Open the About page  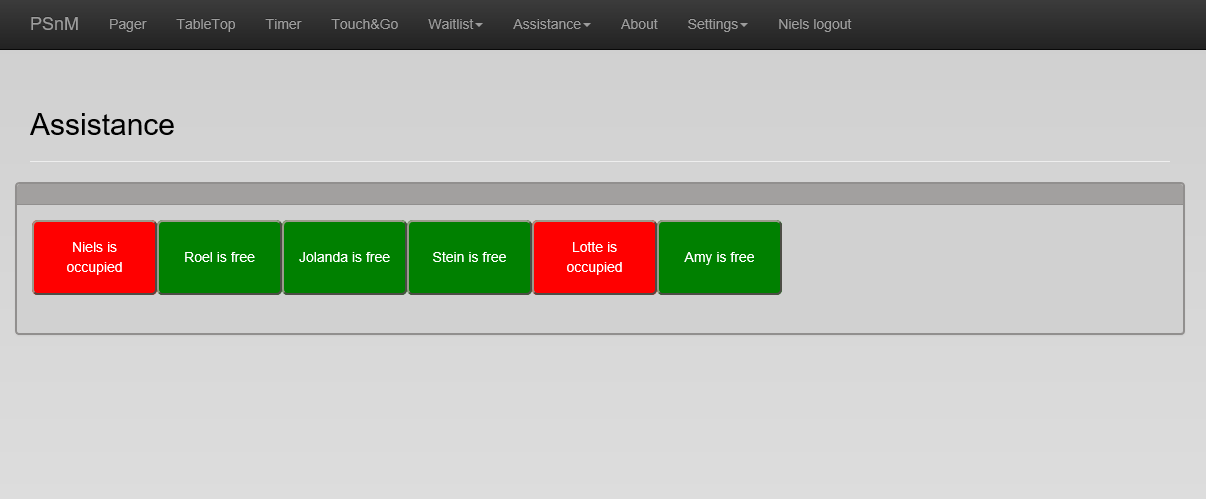click(639, 24)
